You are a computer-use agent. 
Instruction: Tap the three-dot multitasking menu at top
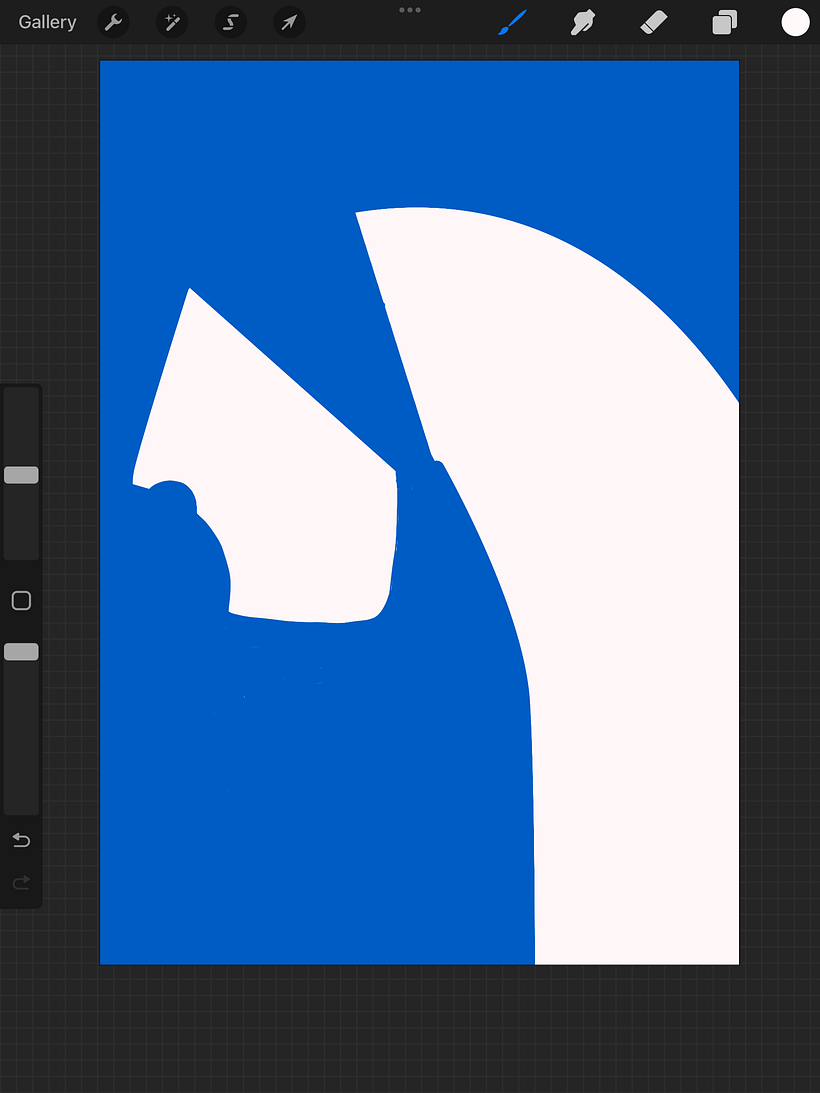410,10
